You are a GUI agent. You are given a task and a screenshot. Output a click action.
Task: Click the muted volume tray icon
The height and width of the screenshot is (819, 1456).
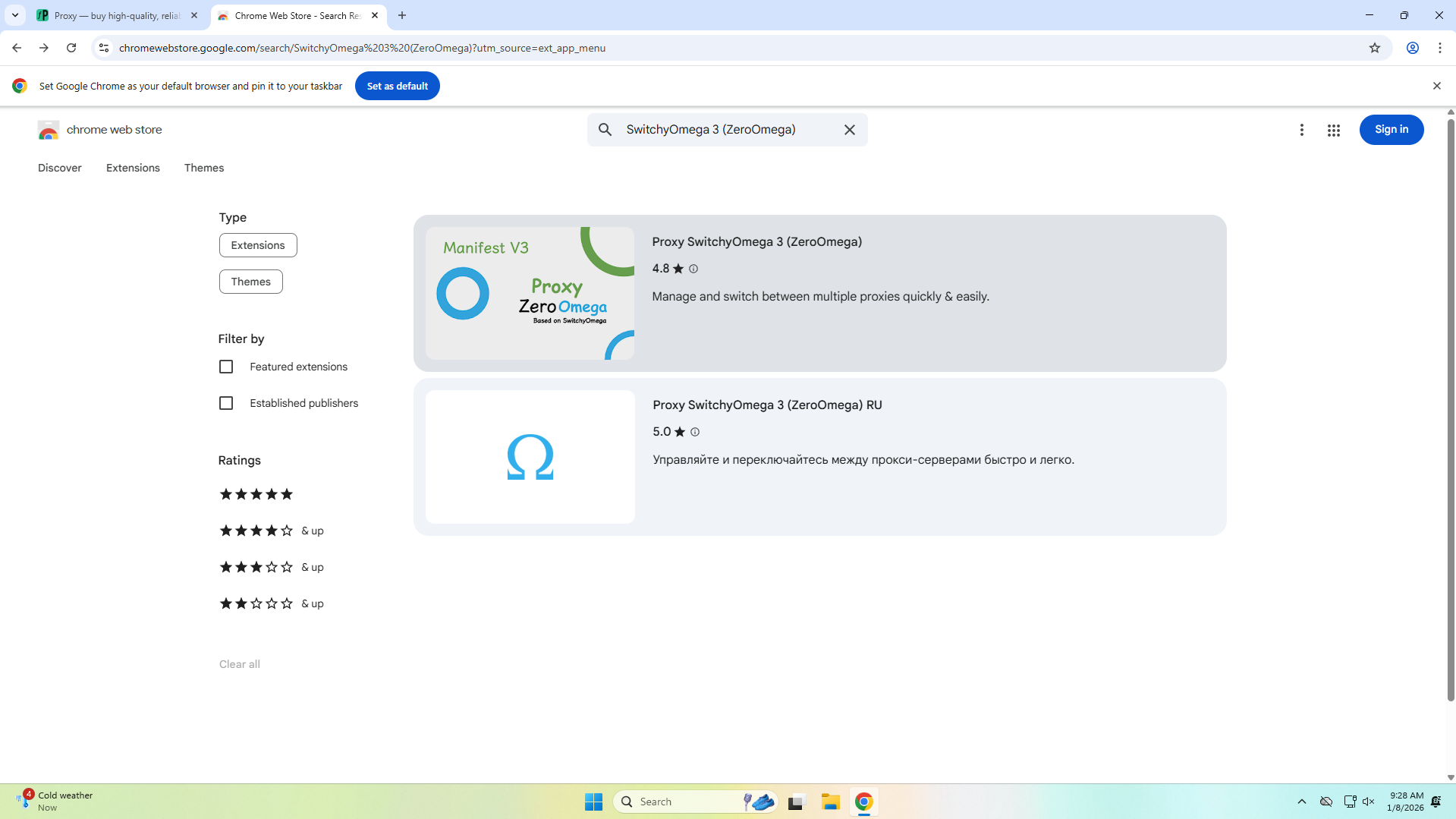point(1369,802)
